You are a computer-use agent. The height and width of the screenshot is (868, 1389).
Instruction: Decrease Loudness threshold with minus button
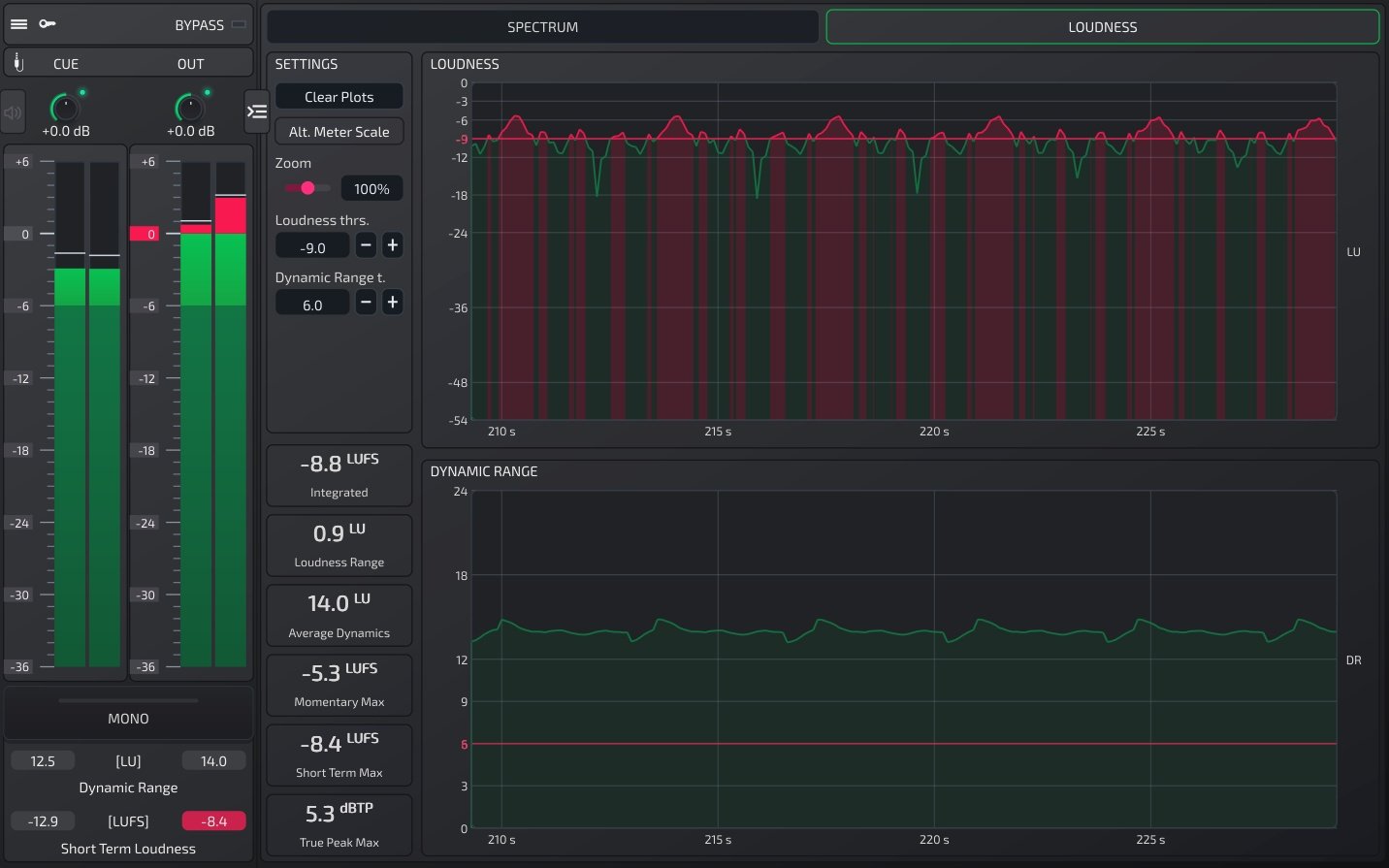[x=366, y=245]
